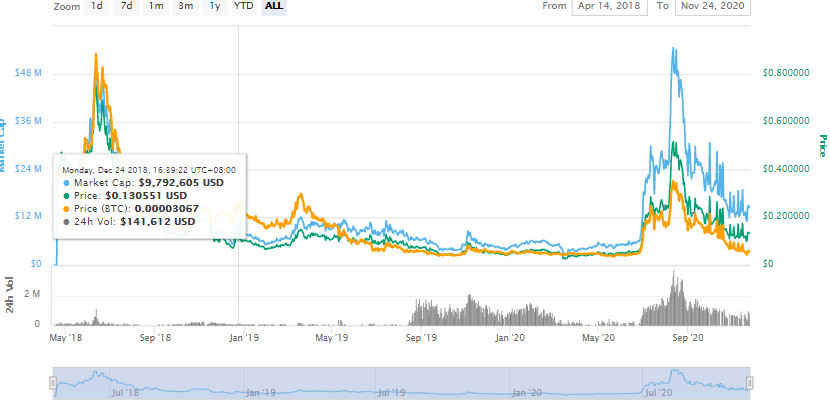Set chart zoom to 7d
830x400 pixels.
pyautogui.click(x=126, y=6)
